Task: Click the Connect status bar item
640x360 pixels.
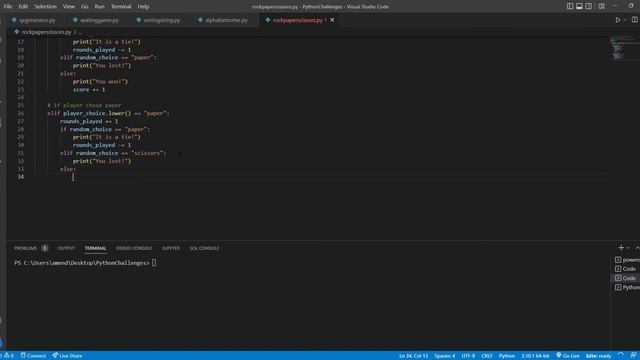Action: pyautogui.click(x=33, y=356)
